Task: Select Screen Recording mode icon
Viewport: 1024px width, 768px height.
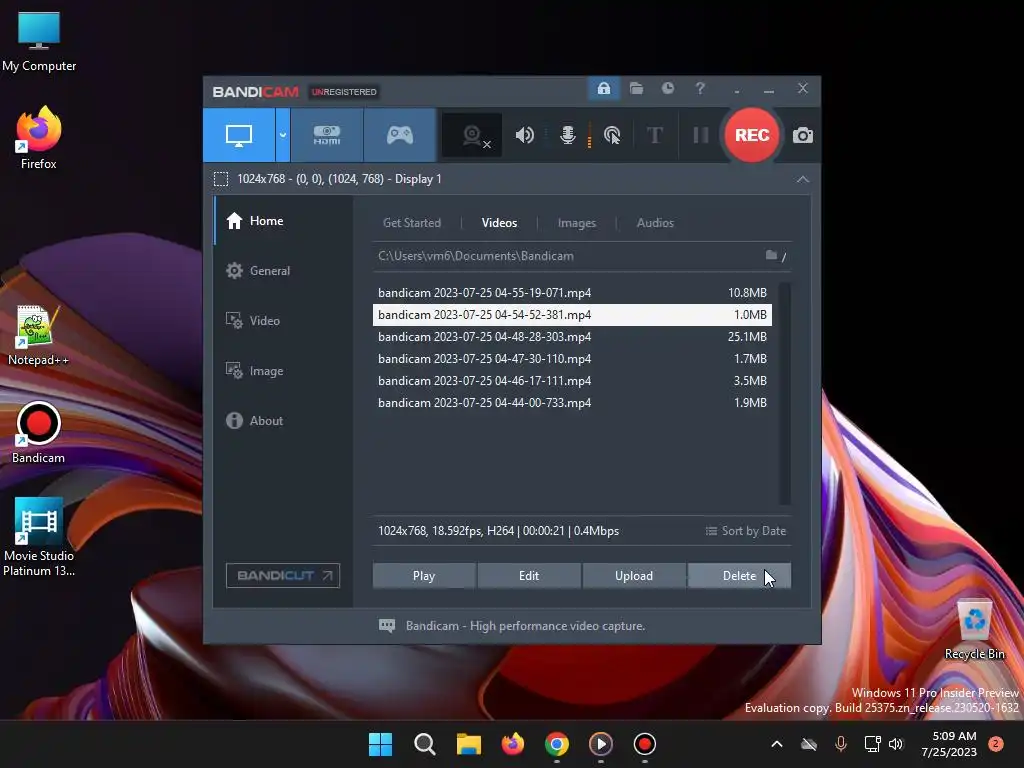Action: coord(239,135)
